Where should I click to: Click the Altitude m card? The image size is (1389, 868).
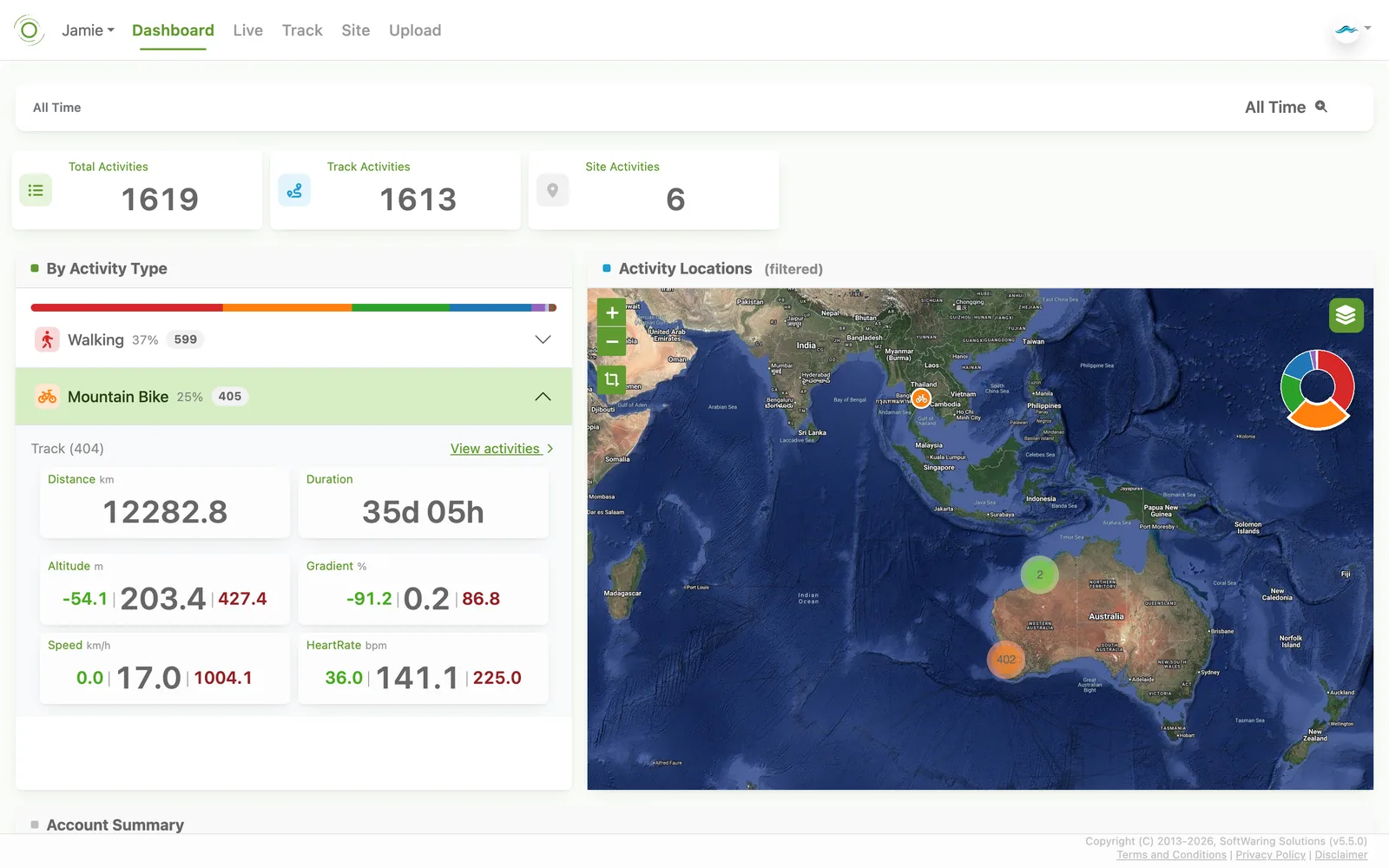(165, 589)
